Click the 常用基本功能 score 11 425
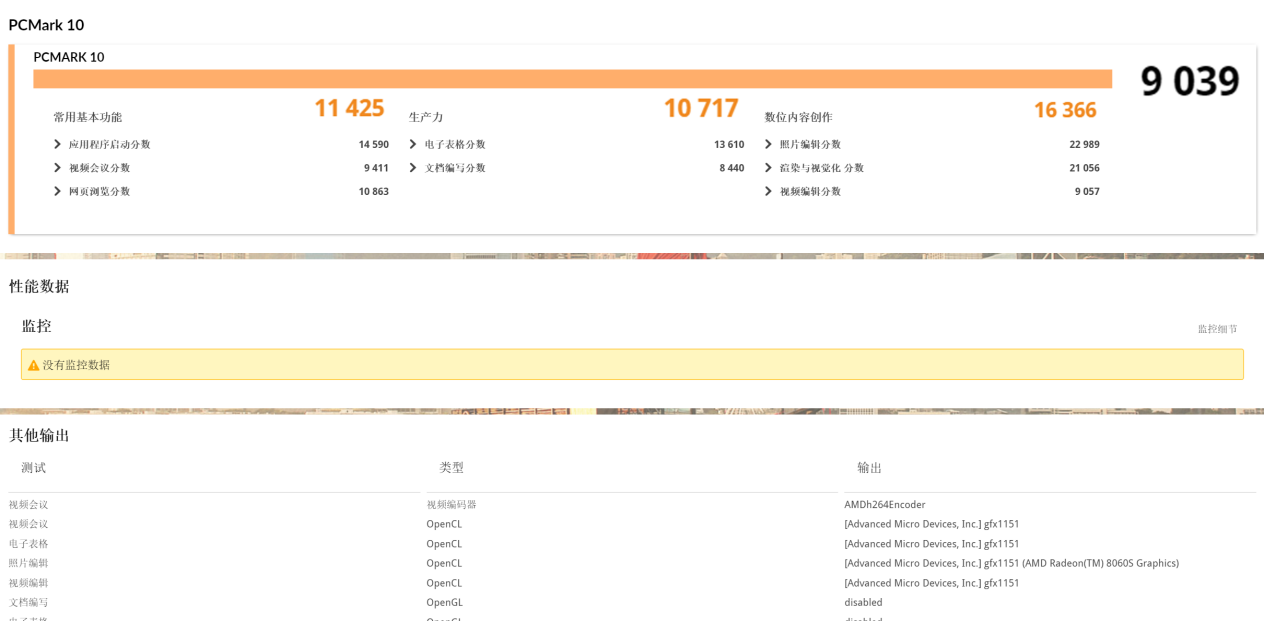Screen dimensions: 1264x621 click(349, 108)
